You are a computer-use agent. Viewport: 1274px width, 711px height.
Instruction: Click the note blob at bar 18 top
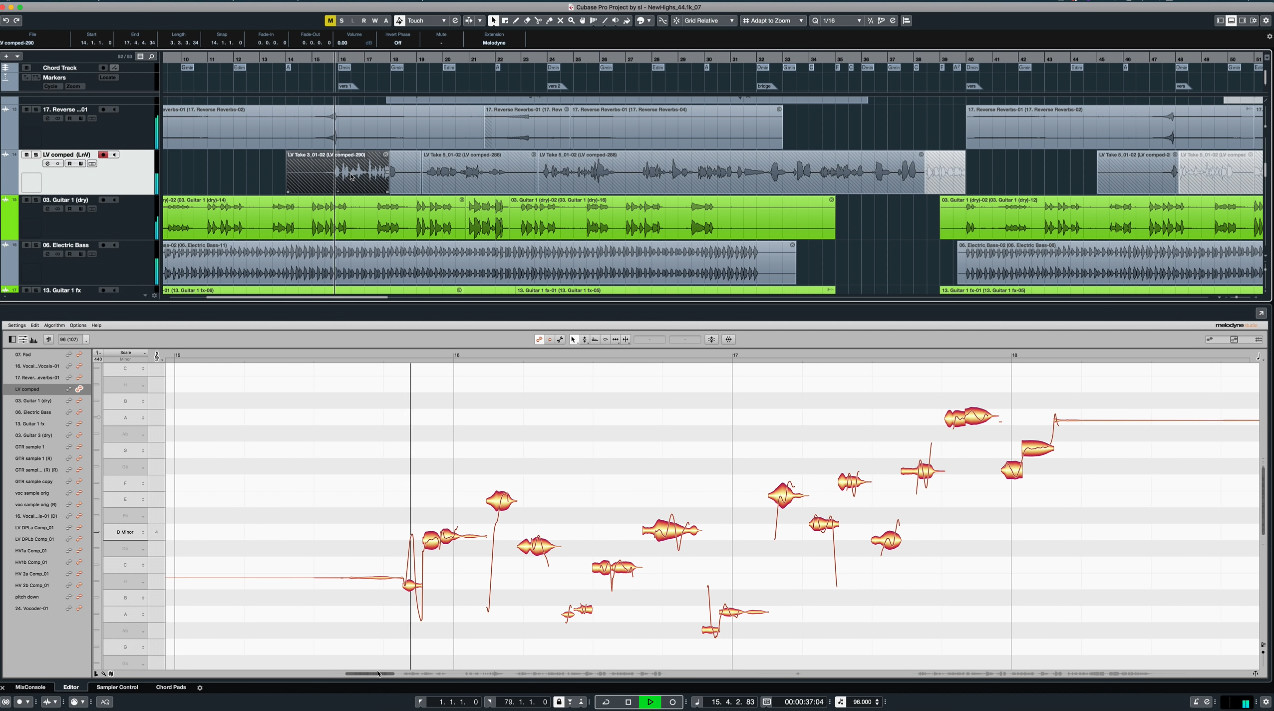[x=1037, y=448]
